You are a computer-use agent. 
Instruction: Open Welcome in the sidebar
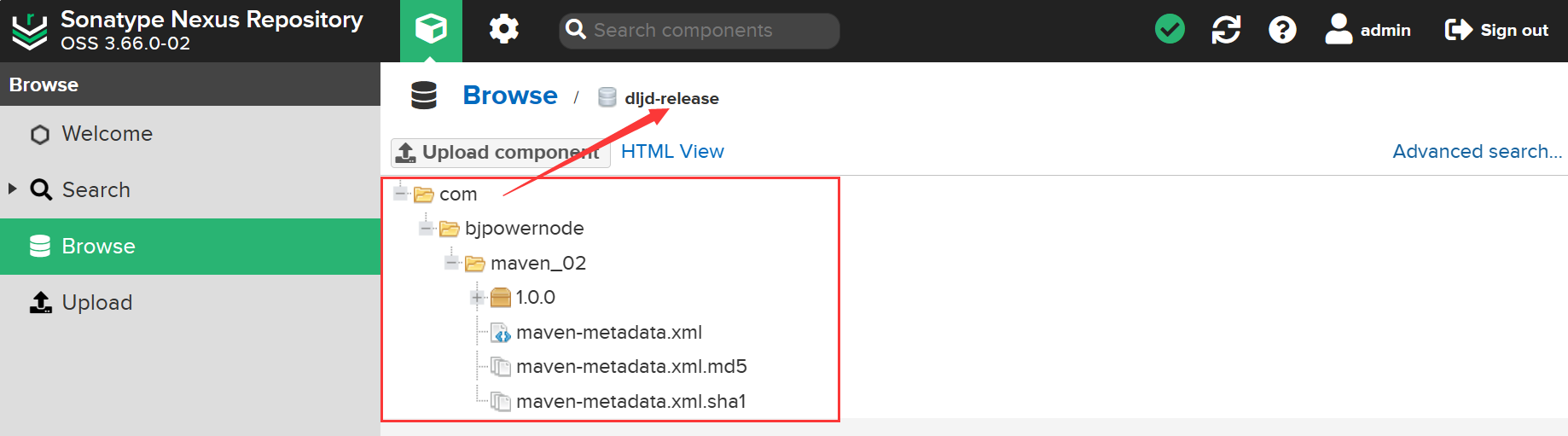point(107,134)
